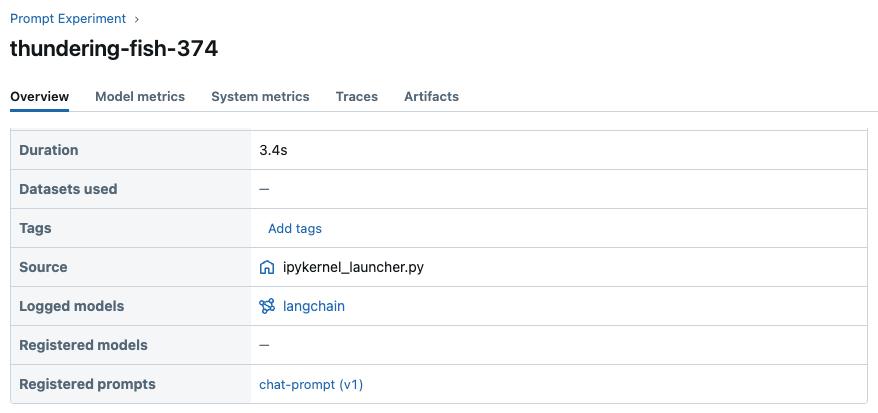Open the chat-prompt (v1) registered prompt
The height and width of the screenshot is (413, 878).
point(311,384)
